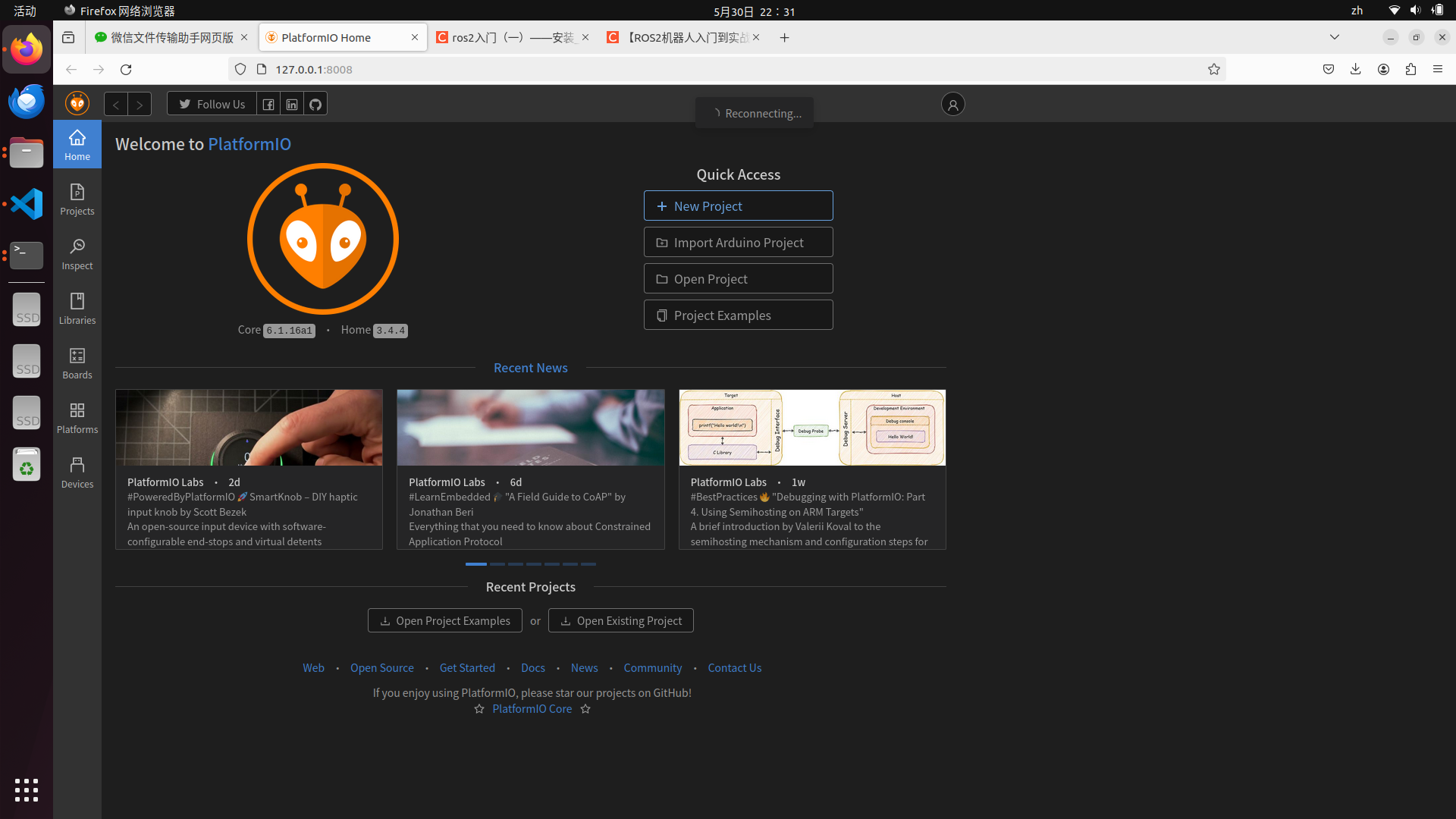Click the user account icon at top right
The width and height of the screenshot is (1456, 819).
click(x=952, y=104)
